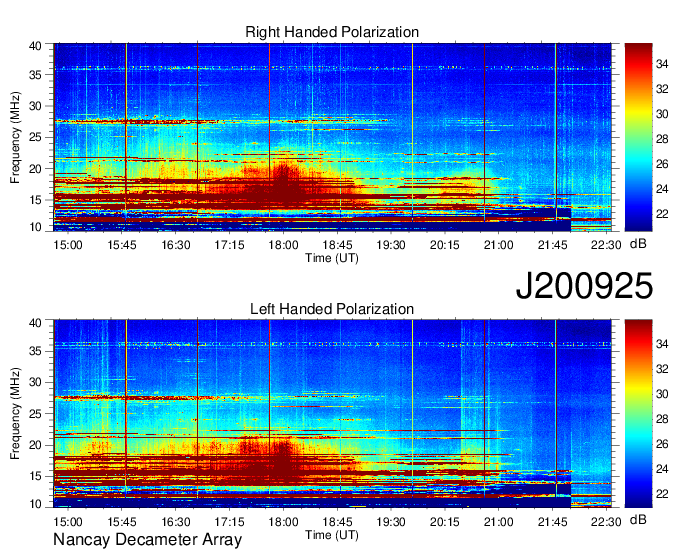Click the "Nancay Decameter Array" caption
This screenshot has height=552, width=680.
pos(147,540)
